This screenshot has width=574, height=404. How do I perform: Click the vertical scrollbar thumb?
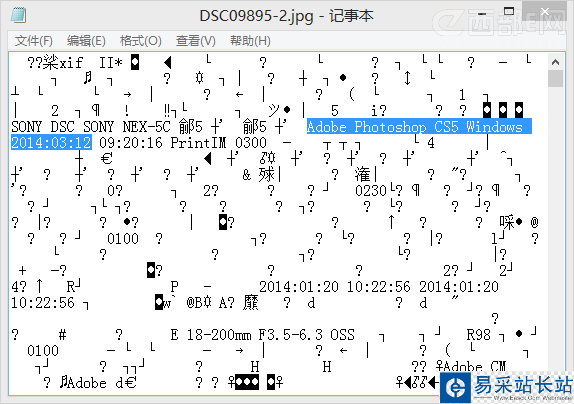555,79
